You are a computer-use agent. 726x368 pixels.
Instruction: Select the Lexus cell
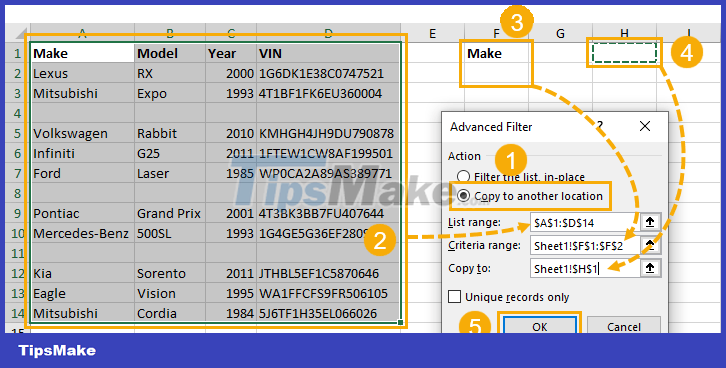82,73
